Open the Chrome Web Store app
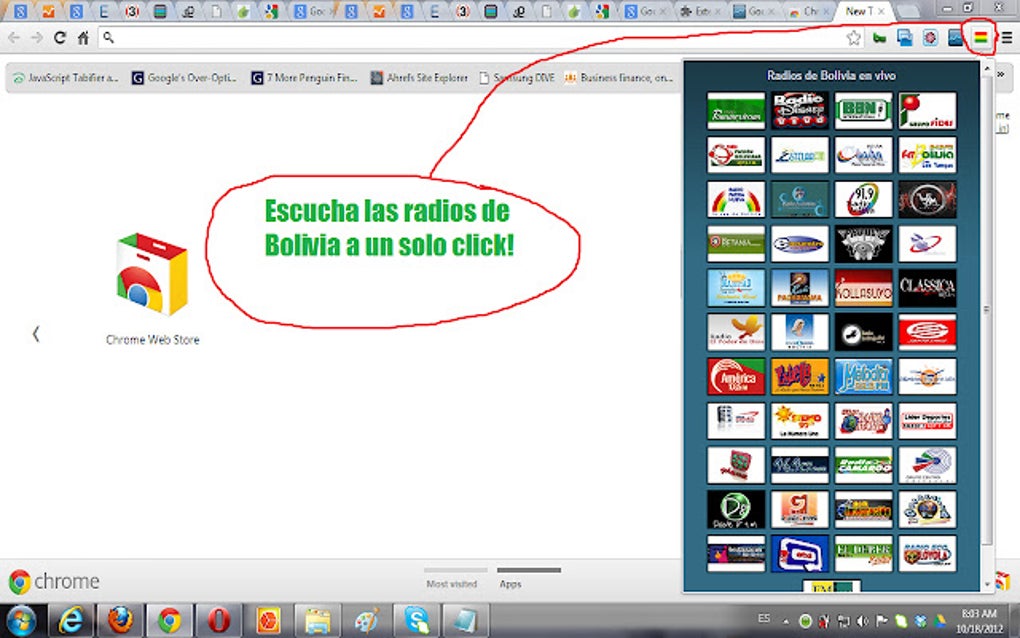Viewport: 1020px width, 638px height. [x=152, y=288]
